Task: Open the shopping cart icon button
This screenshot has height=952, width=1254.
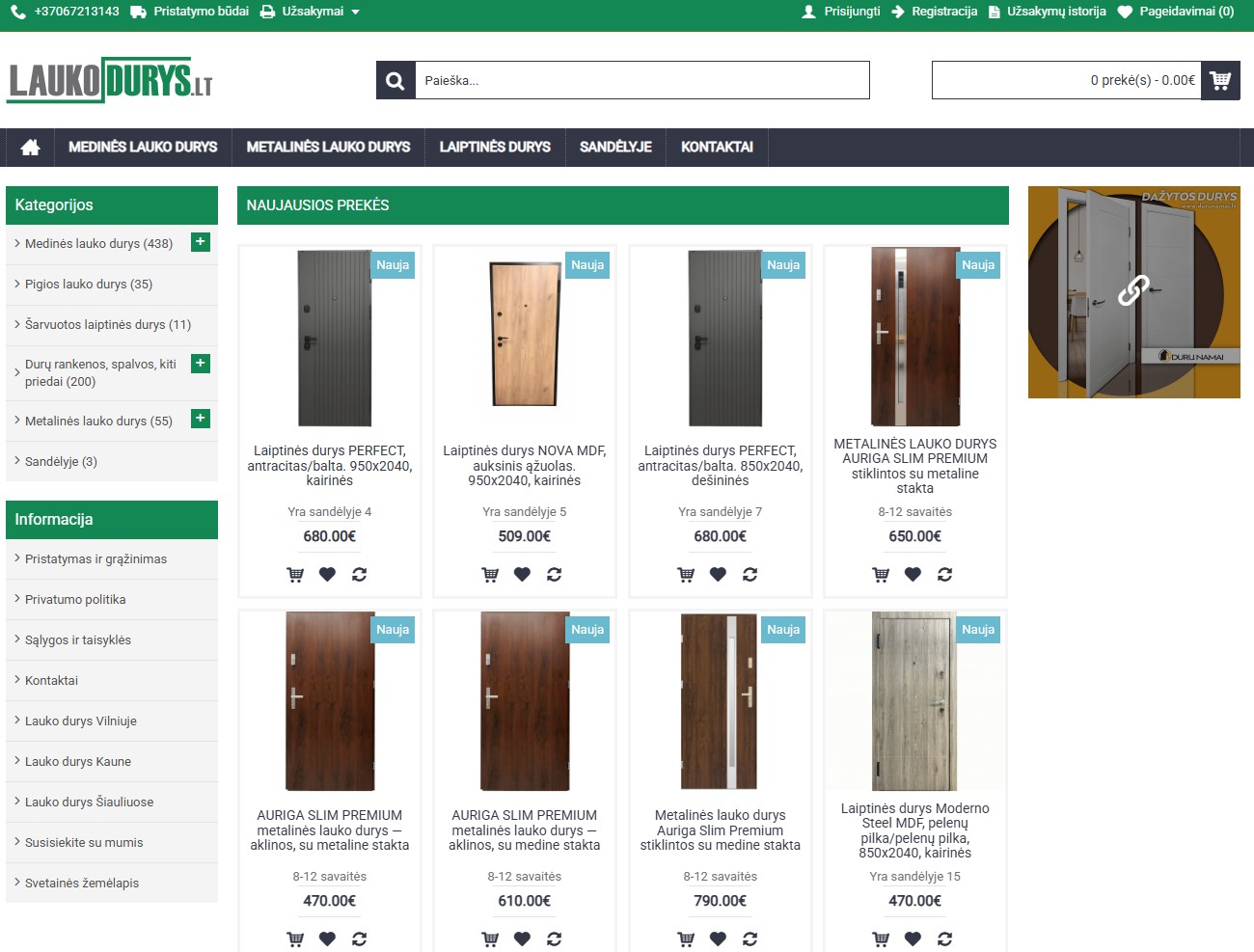Action: click(x=1220, y=81)
